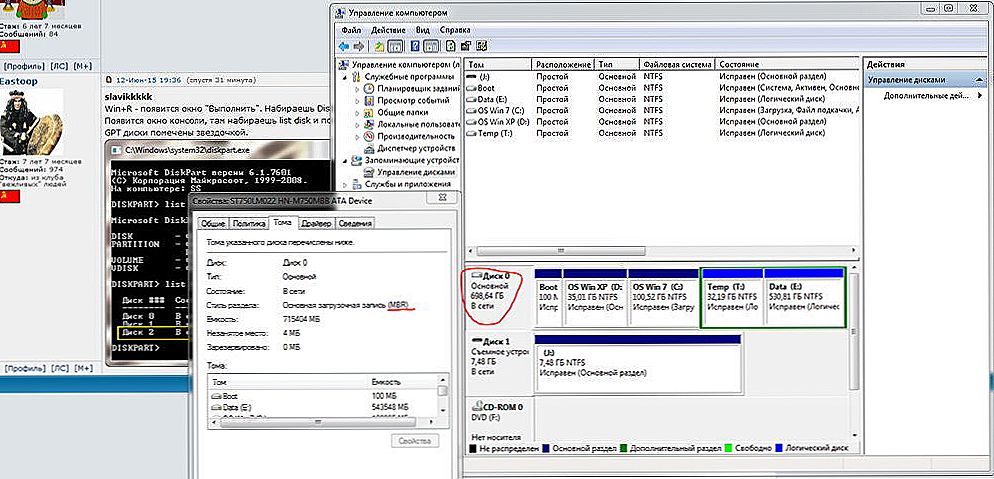The height and width of the screenshot is (479, 994).
Task: Expand the Общие папки tree node
Action: (x=357, y=113)
